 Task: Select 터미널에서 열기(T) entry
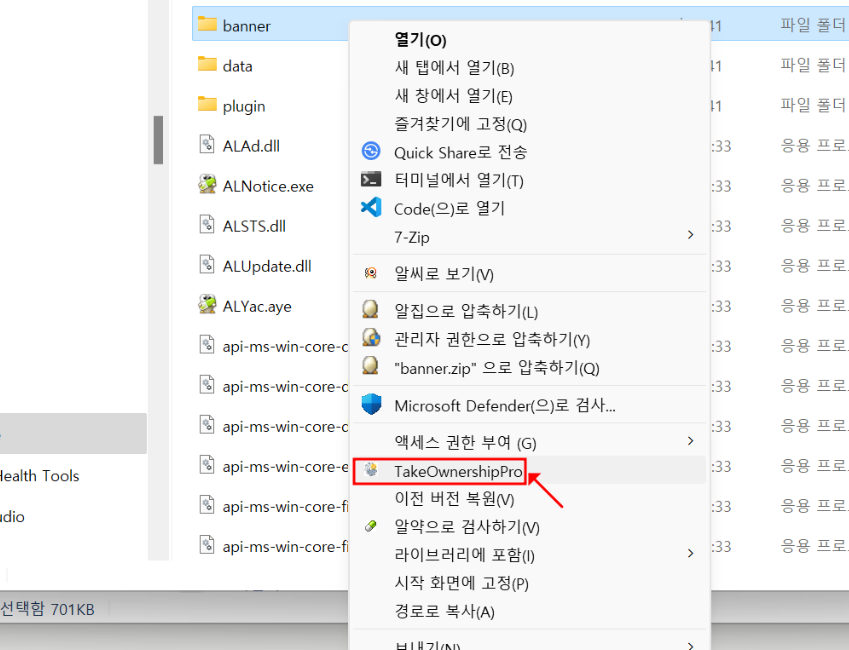pos(530,180)
